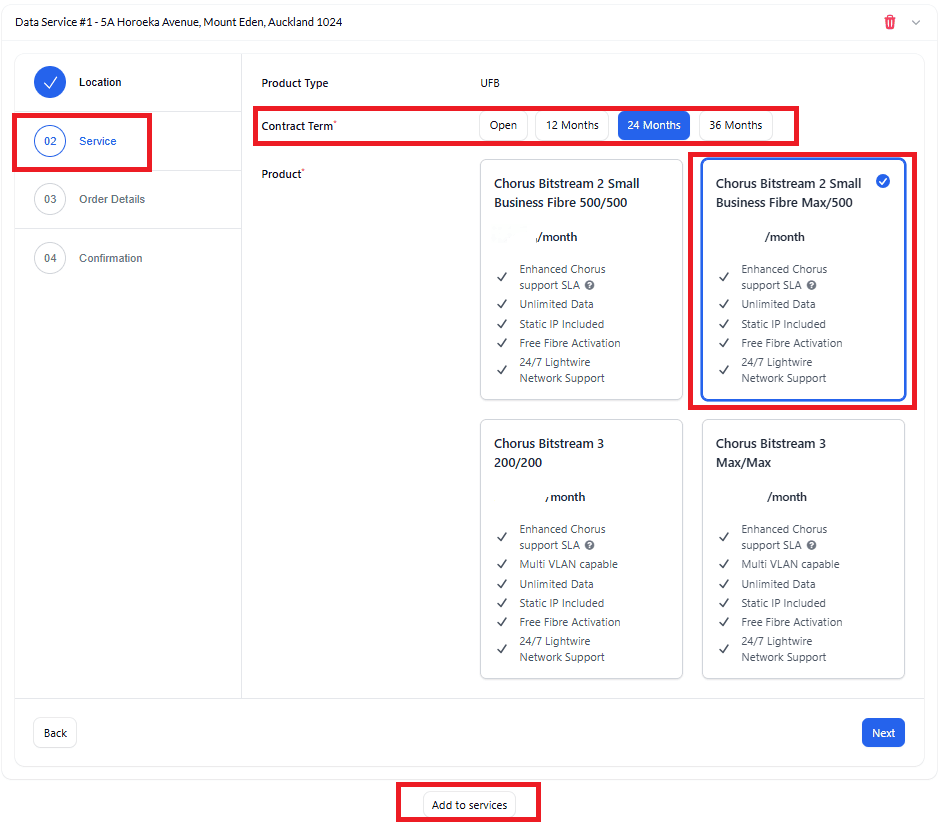Select the 04 step circle

[50, 258]
